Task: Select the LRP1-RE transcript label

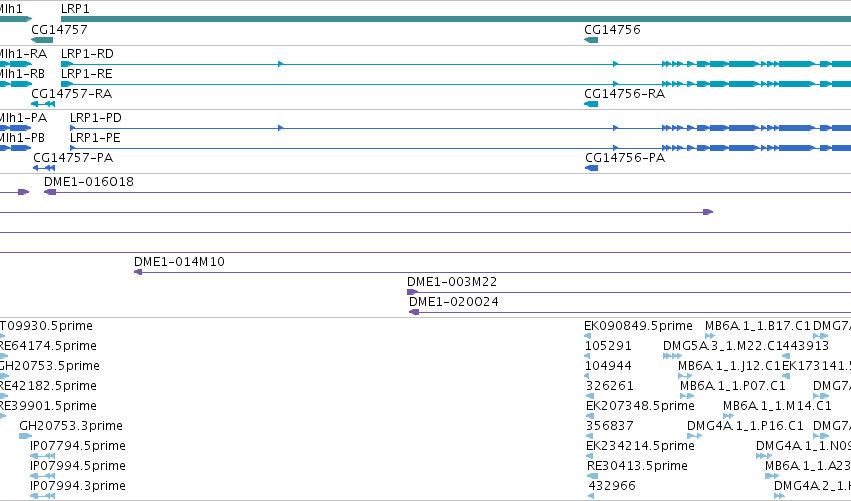Action: click(86, 74)
